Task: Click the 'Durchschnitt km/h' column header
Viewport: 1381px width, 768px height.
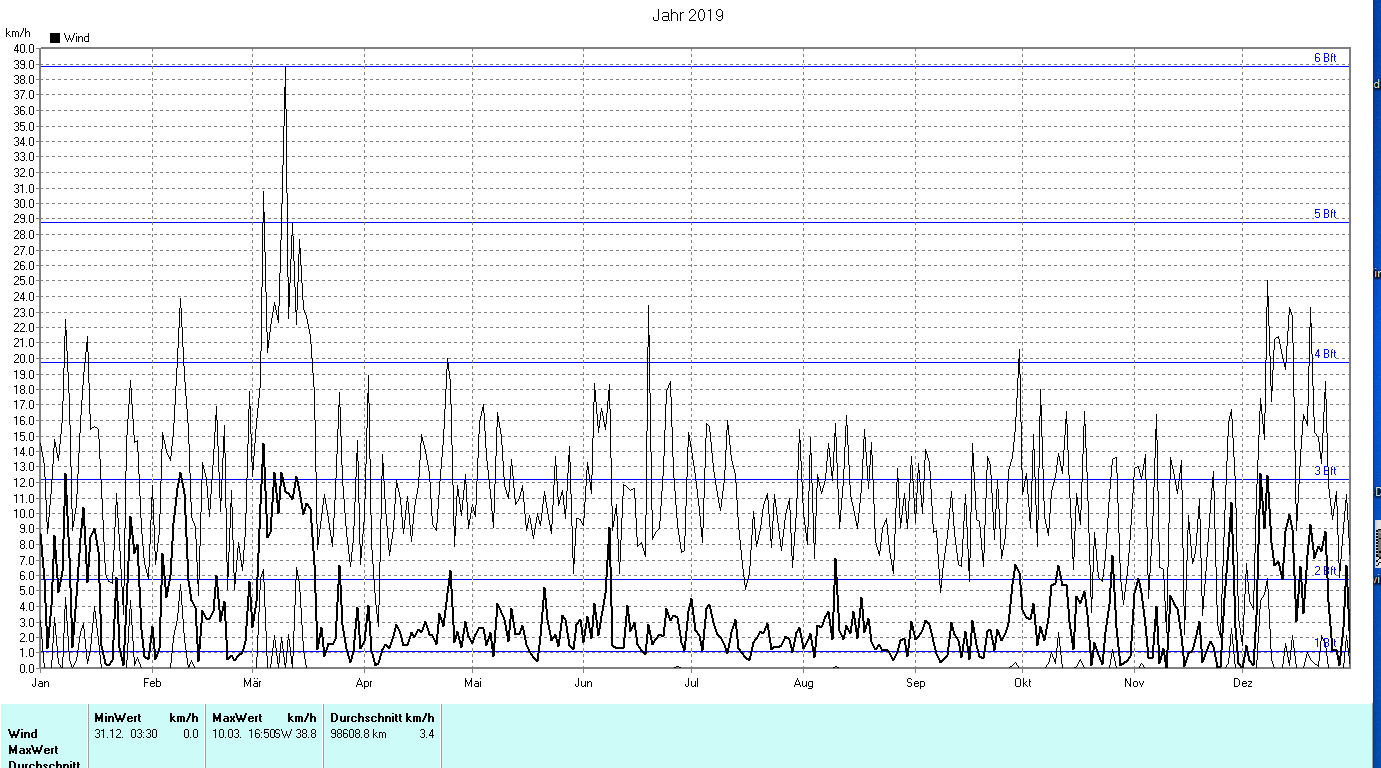Action: point(382,718)
